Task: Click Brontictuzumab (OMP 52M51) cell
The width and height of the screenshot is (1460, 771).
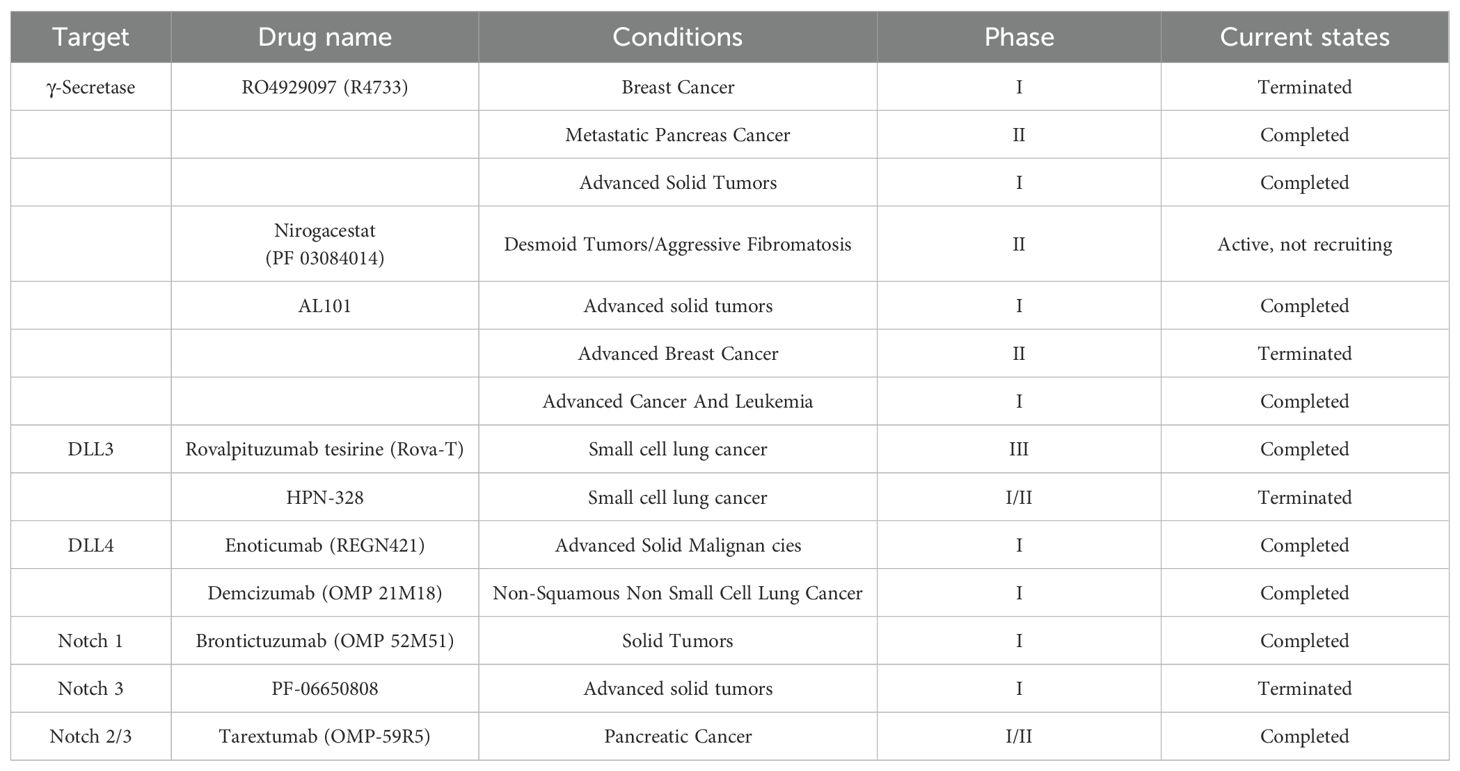Action: [325, 641]
